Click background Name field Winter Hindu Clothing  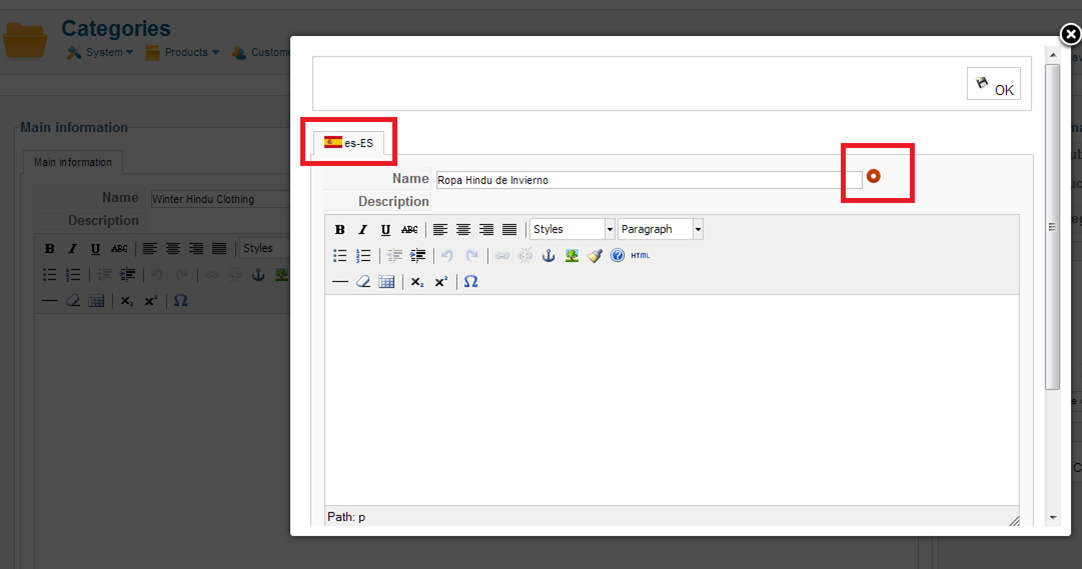pos(221,199)
